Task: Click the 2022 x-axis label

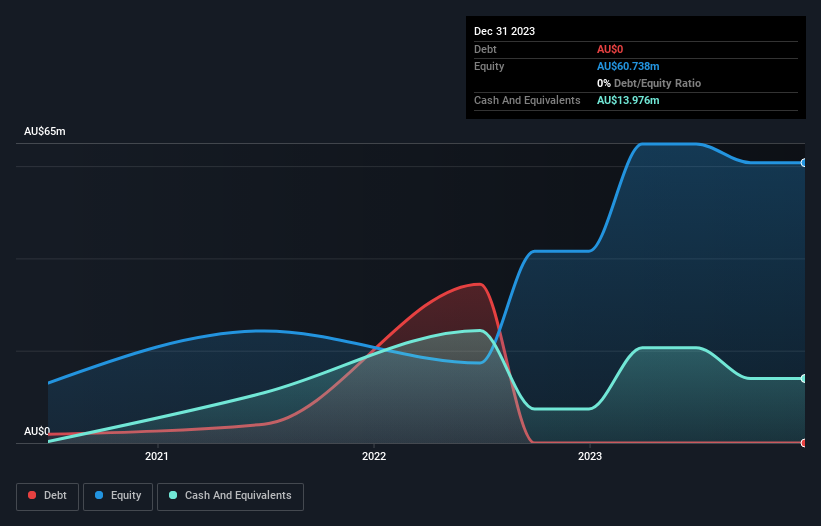Action: pos(374,456)
